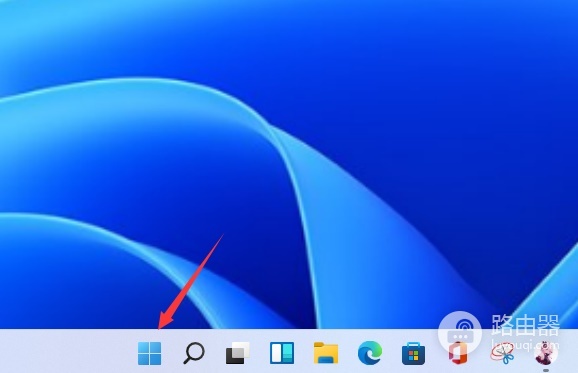Launch the Office app icon

(x=458, y=353)
